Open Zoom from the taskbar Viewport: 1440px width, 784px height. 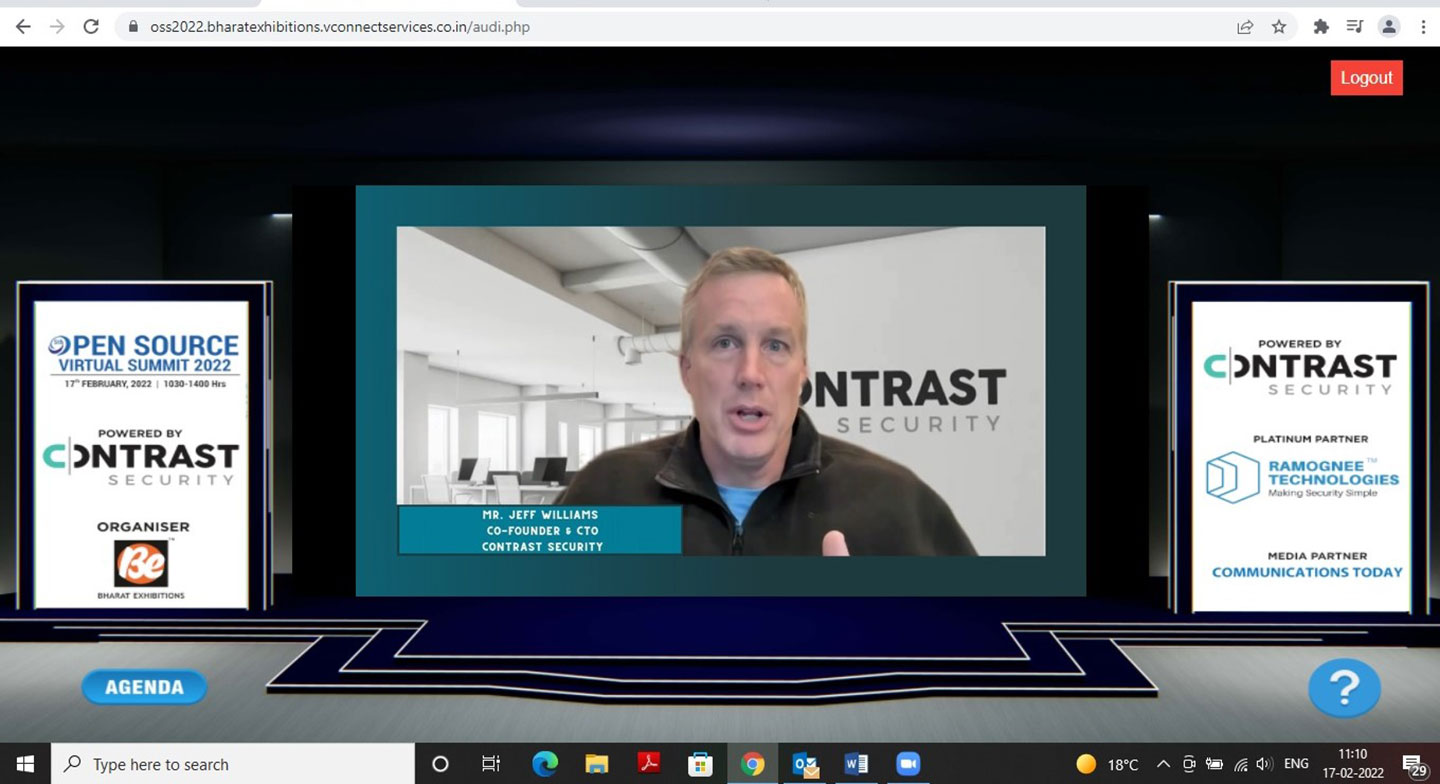click(907, 764)
